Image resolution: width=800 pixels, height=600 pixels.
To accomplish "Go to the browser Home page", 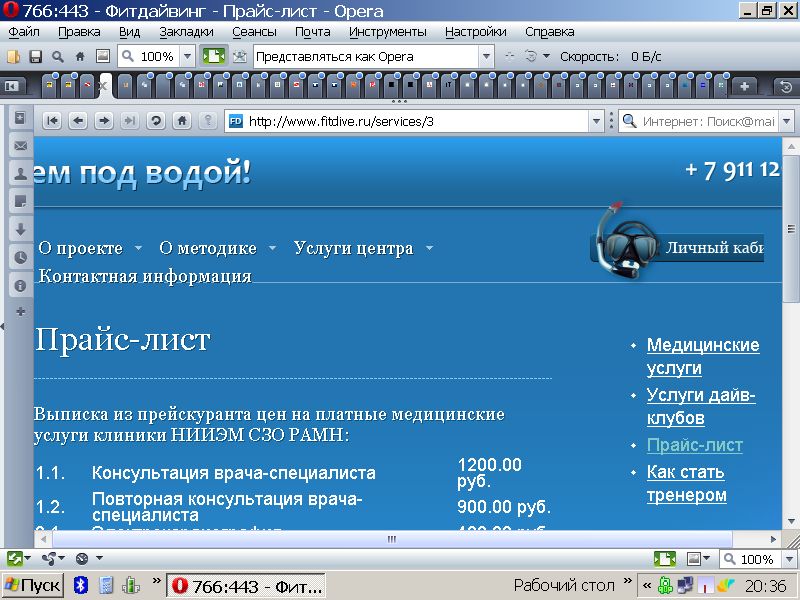I will (181, 120).
